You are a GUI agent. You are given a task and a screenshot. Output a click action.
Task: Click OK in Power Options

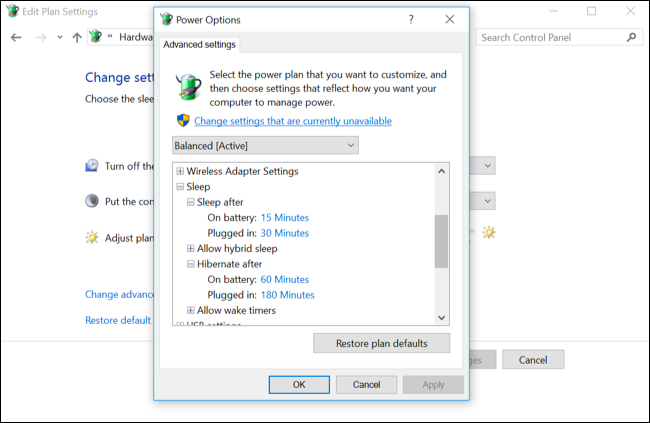pyautogui.click(x=299, y=384)
